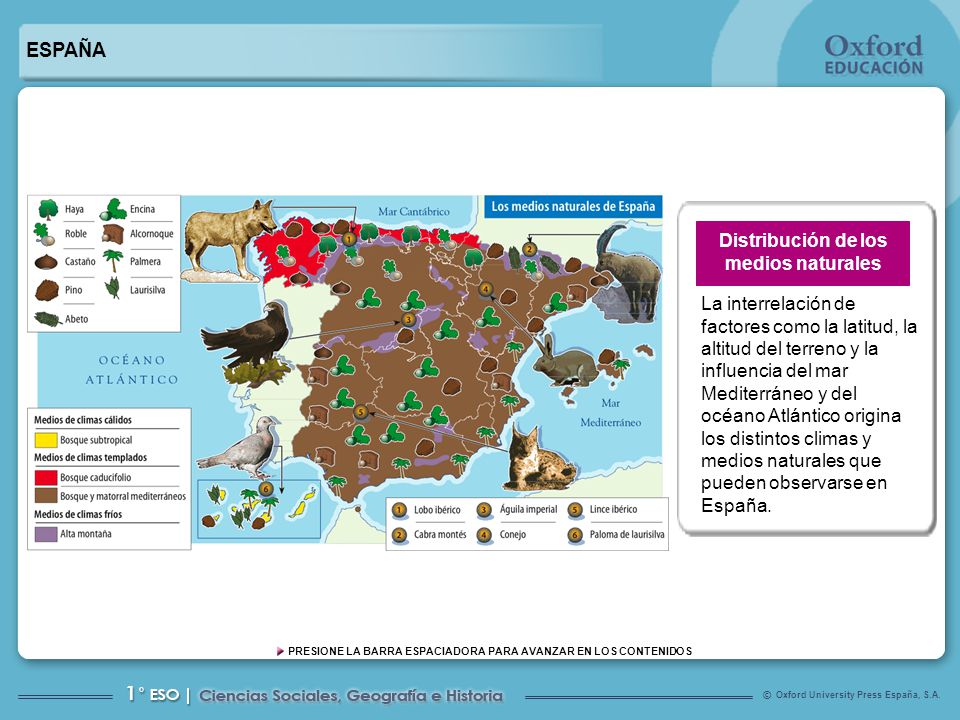Click the yellow Bosque subtropical swatch
This screenshot has height=720, width=960.
pyautogui.click(x=46, y=440)
